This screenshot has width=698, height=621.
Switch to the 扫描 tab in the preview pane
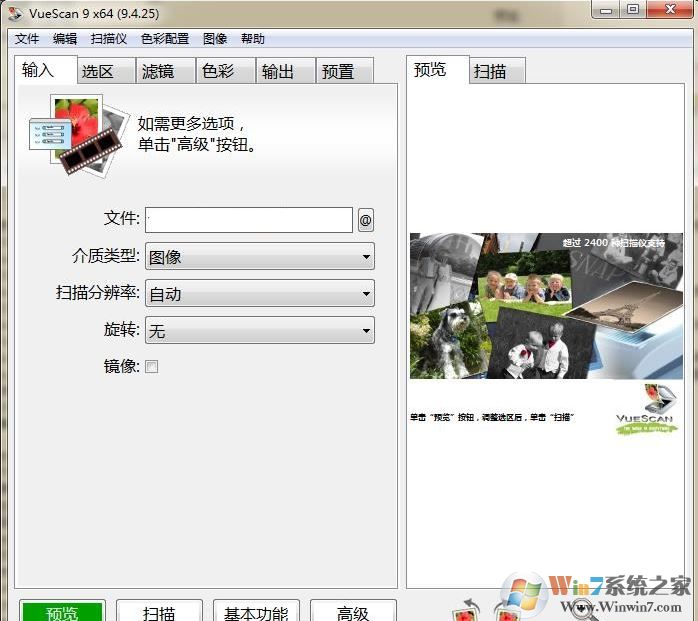[x=490, y=71]
